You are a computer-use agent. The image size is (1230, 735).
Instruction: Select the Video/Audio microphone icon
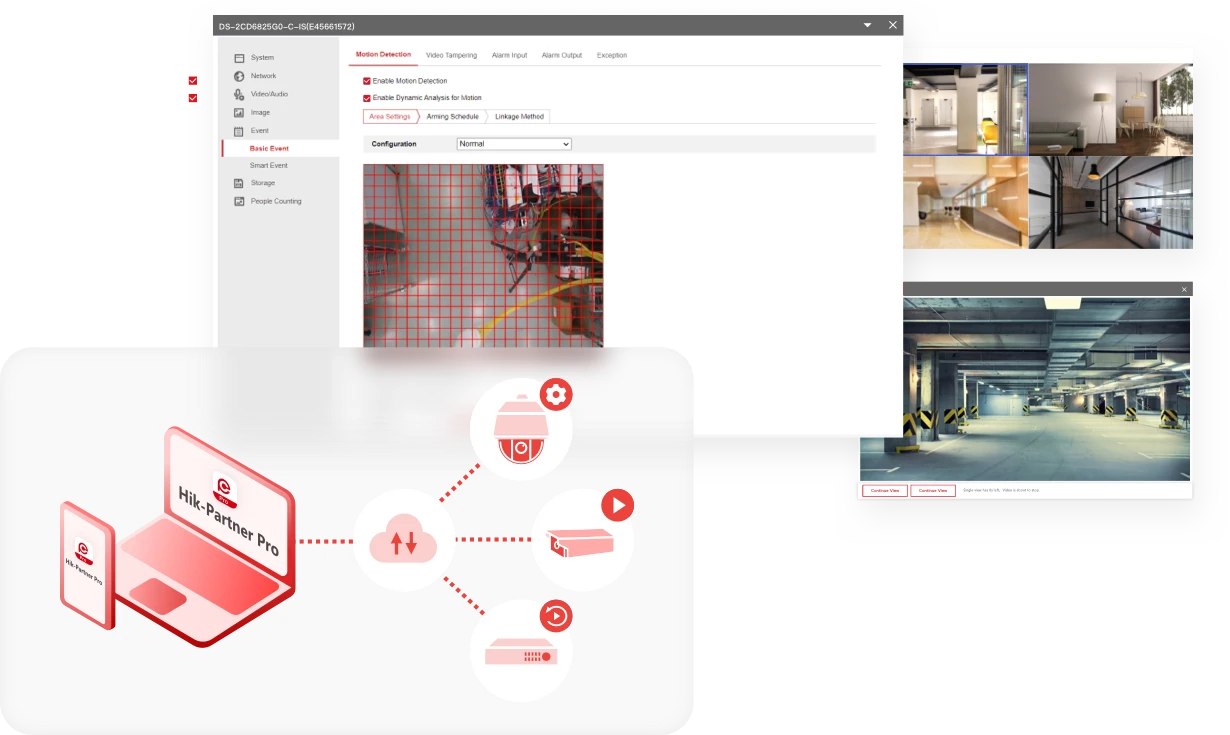click(239, 94)
